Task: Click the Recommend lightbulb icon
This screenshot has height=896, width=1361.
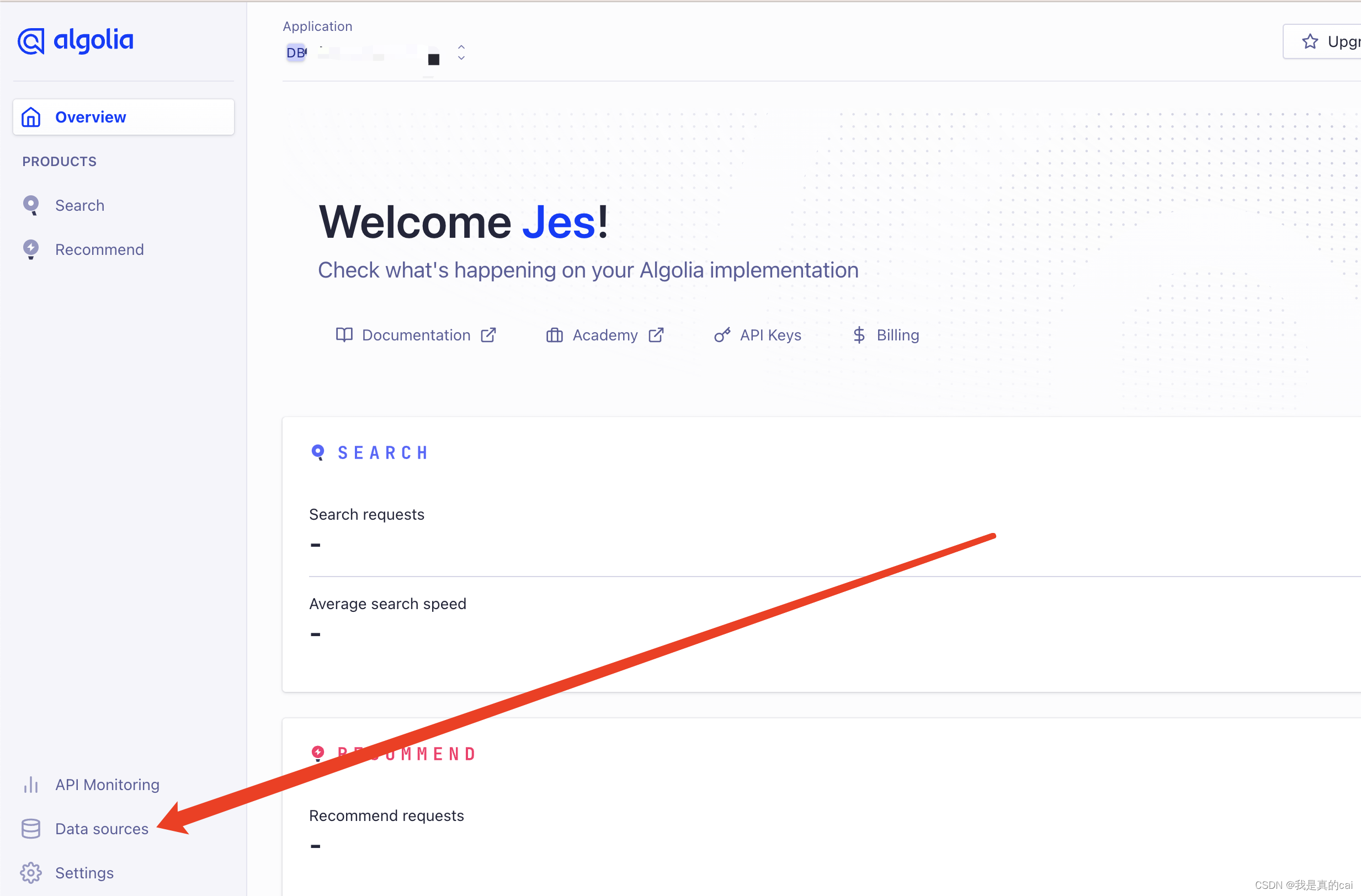Action: tap(31, 249)
